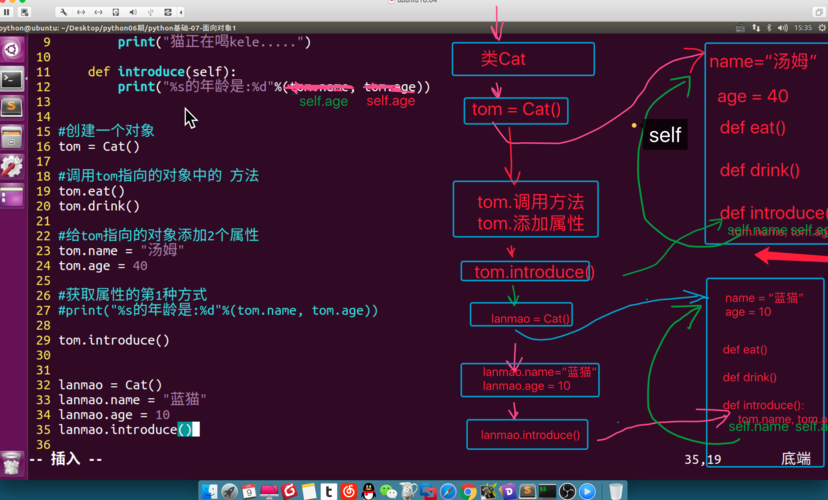
Task: Open WeChat from the macOS dock
Action: pyautogui.click(x=389, y=492)
